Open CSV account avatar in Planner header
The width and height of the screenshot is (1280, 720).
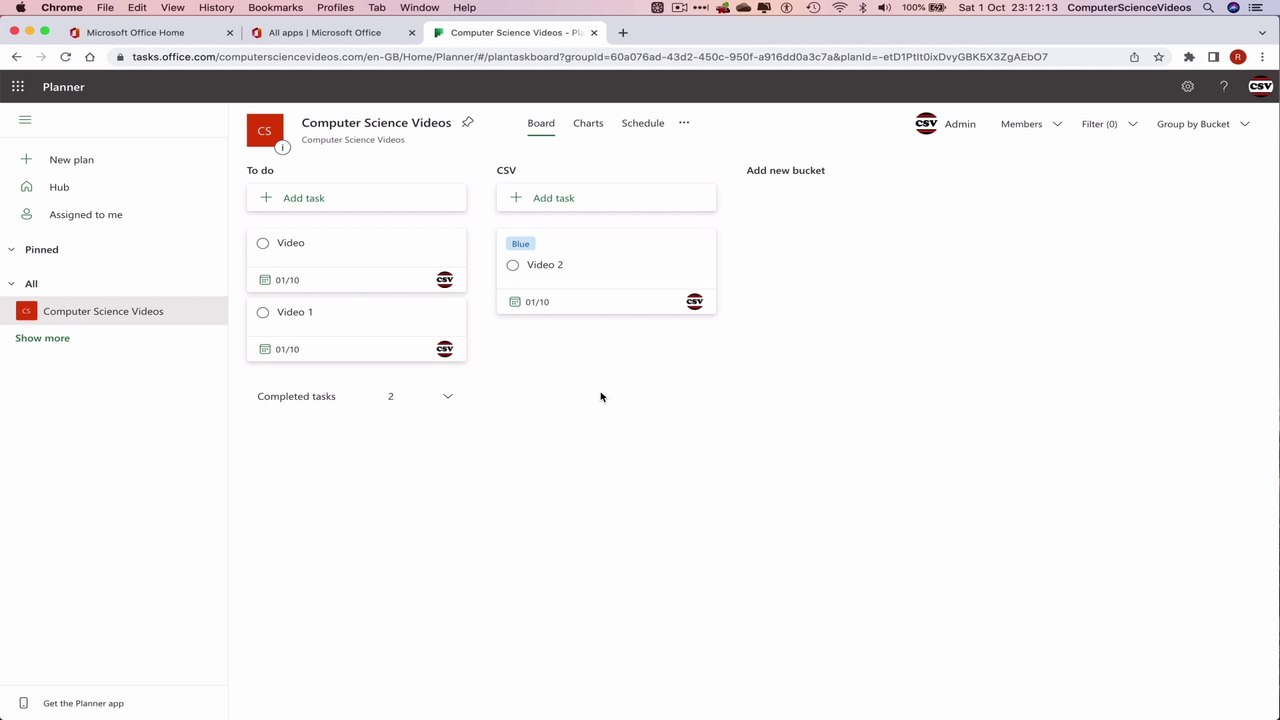[1260, 87]
